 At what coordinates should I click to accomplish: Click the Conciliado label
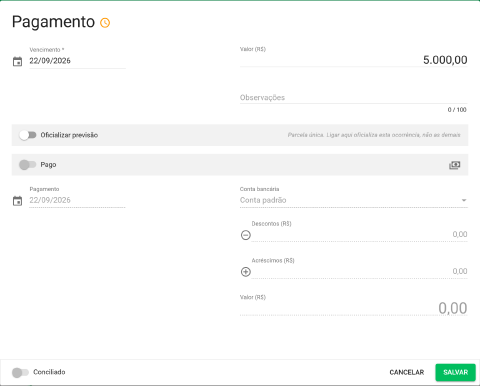coord(49,372)
